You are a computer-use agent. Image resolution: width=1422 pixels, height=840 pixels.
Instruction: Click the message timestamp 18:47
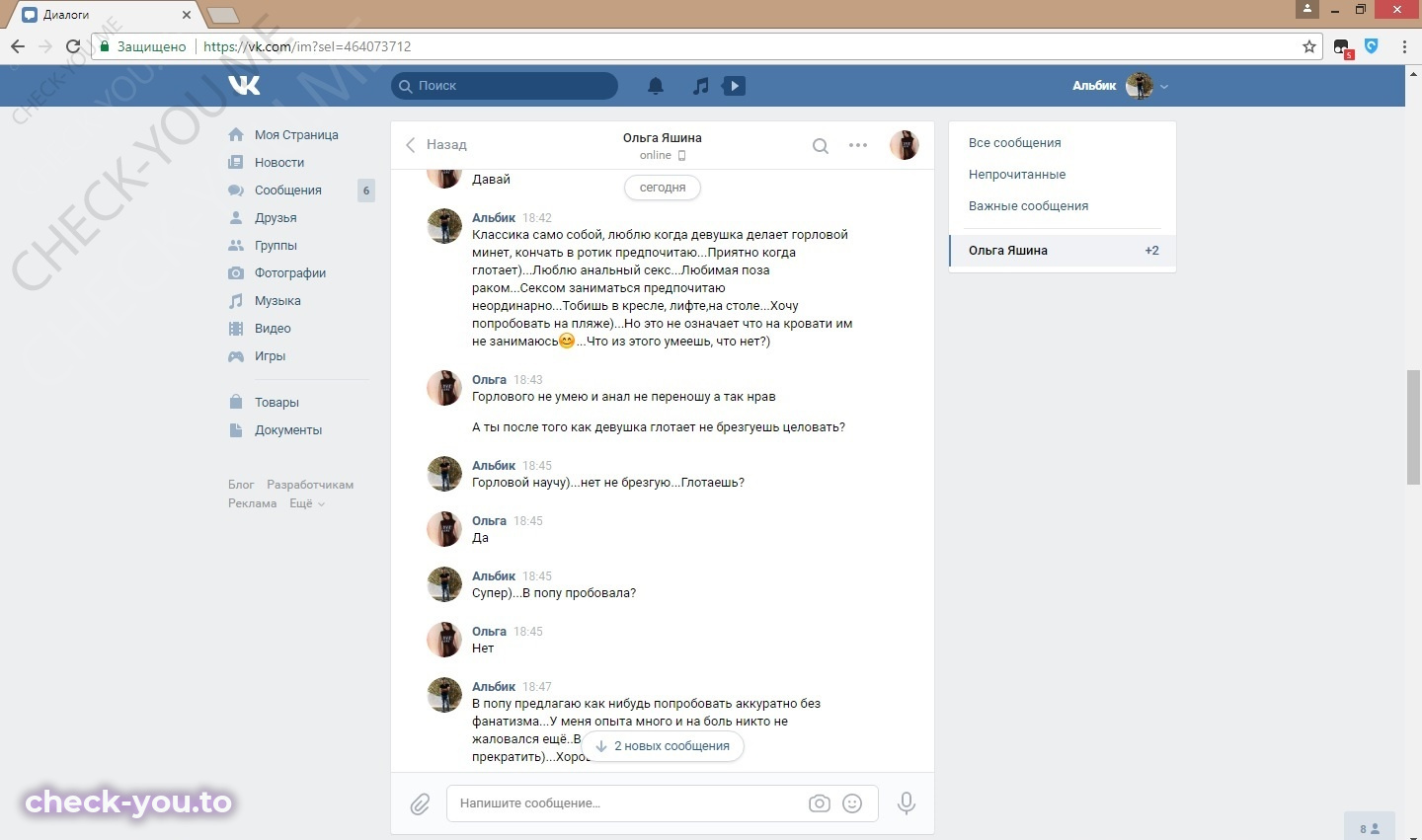(537, 687)
